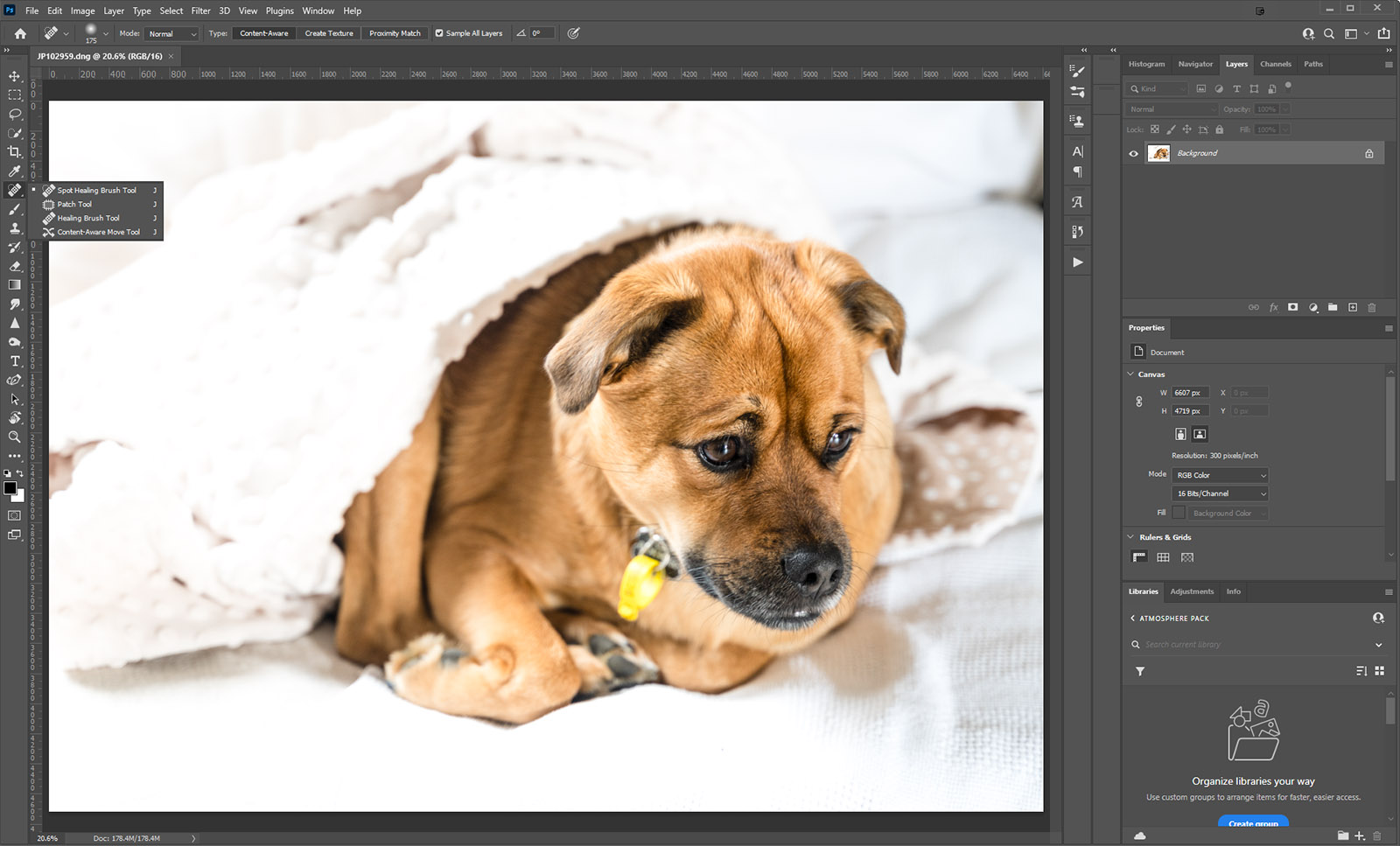Hide the Background layer with eye icon
The image size is (1400, 846).
pyautogui.click(x=1134, y=153)
